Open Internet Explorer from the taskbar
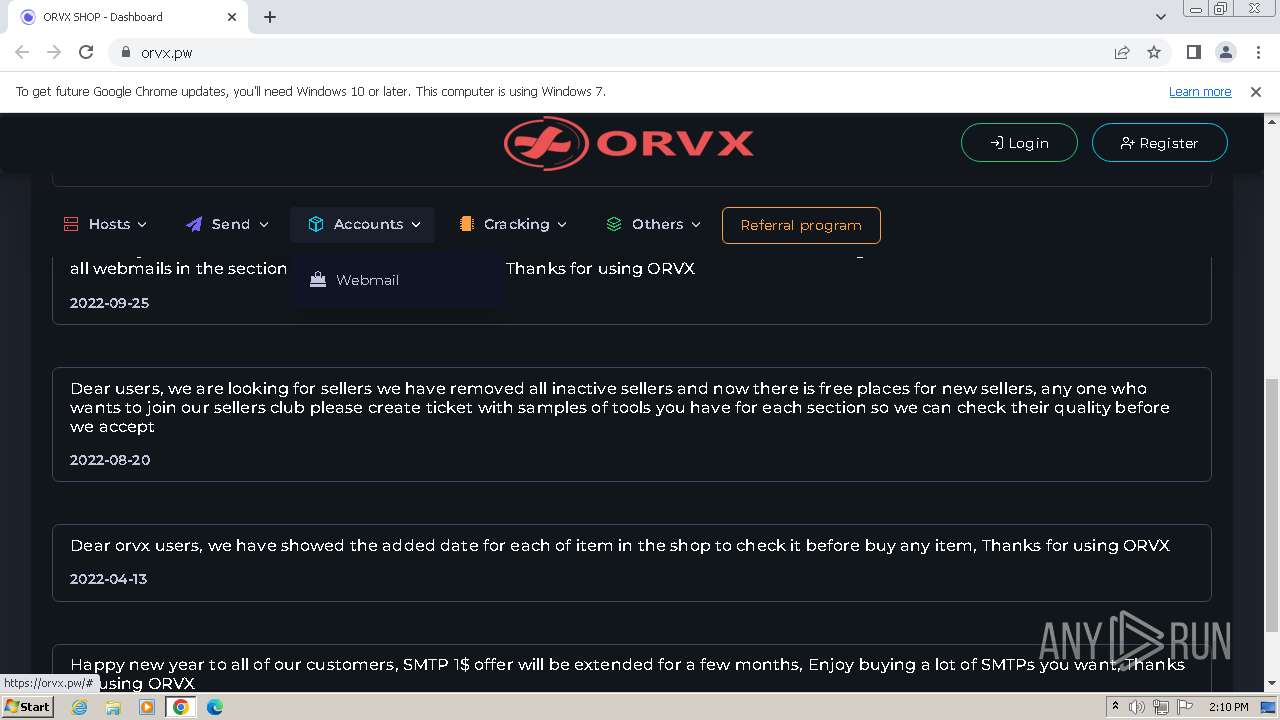This screenshot has width=1280, height=720. pyautogui.click(x=79, y=707)
